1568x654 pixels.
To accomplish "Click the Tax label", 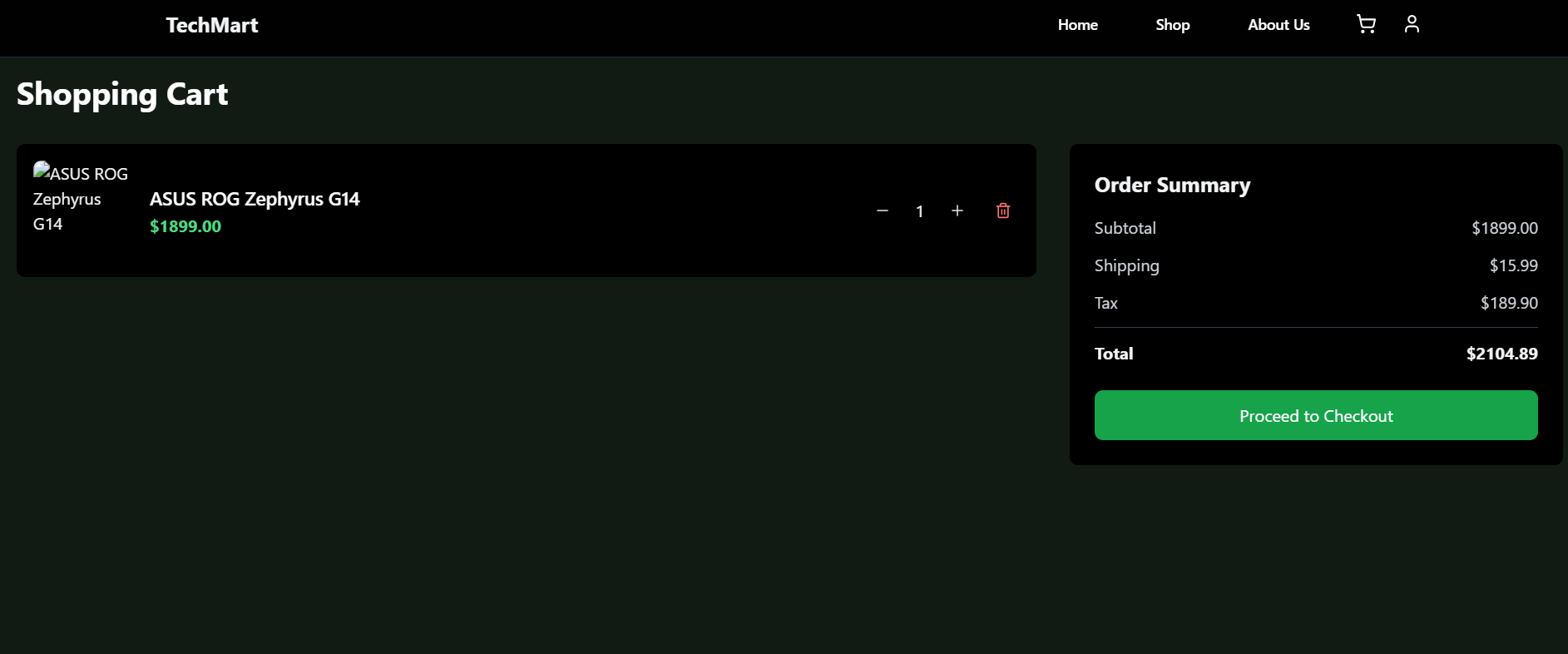I will (1106, 303).
